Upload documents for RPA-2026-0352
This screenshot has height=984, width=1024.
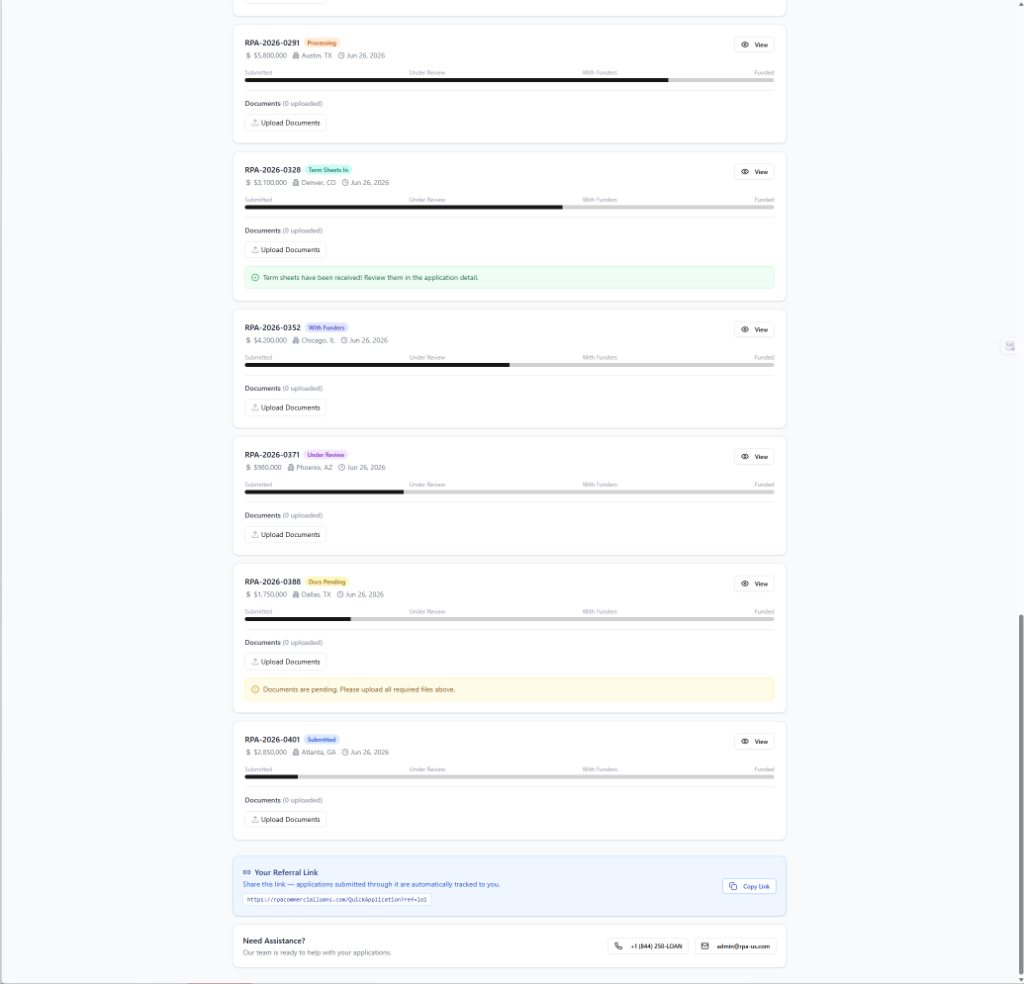(x=285, y=407)
